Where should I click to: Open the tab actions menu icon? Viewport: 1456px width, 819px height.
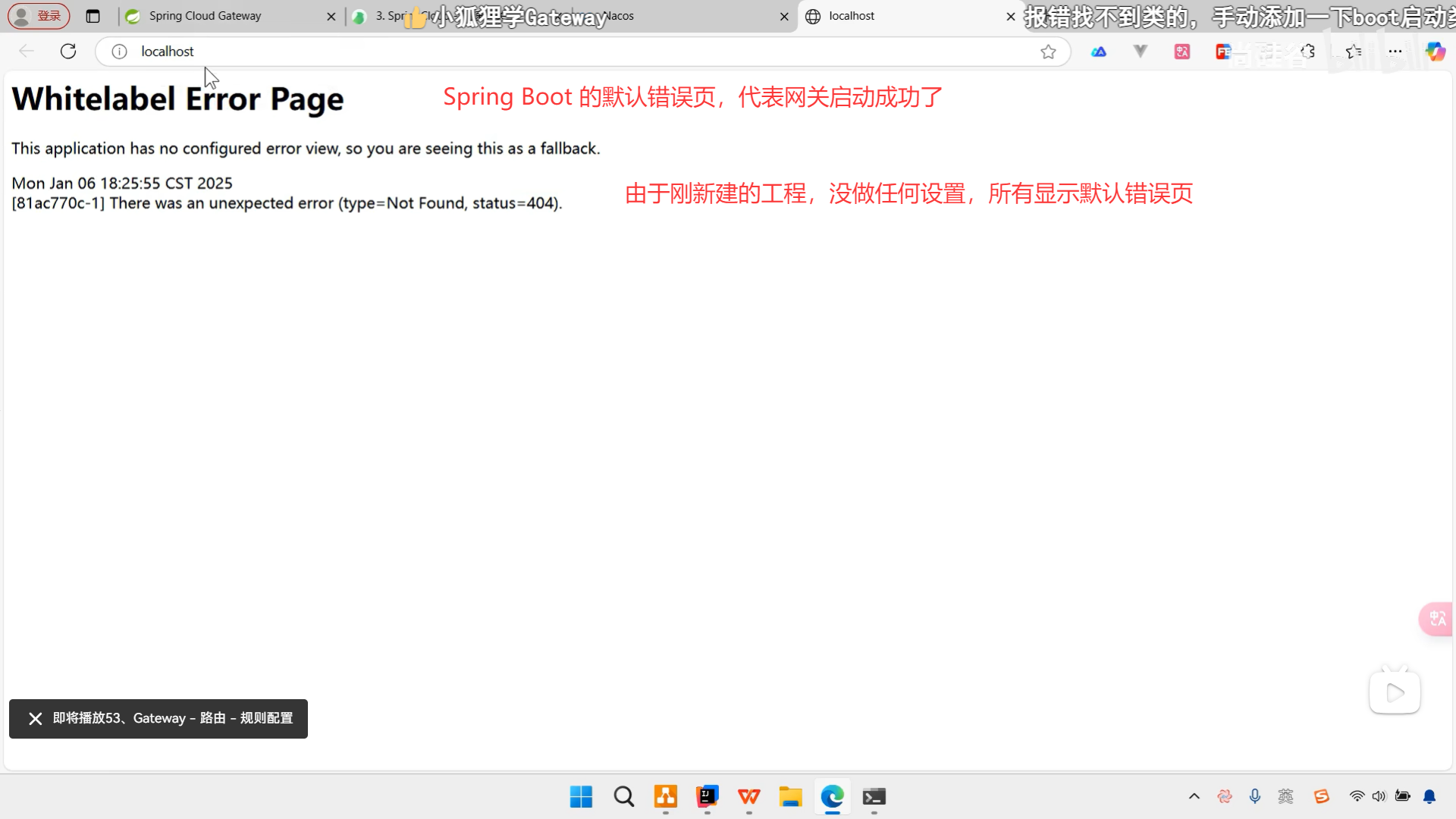93,16
